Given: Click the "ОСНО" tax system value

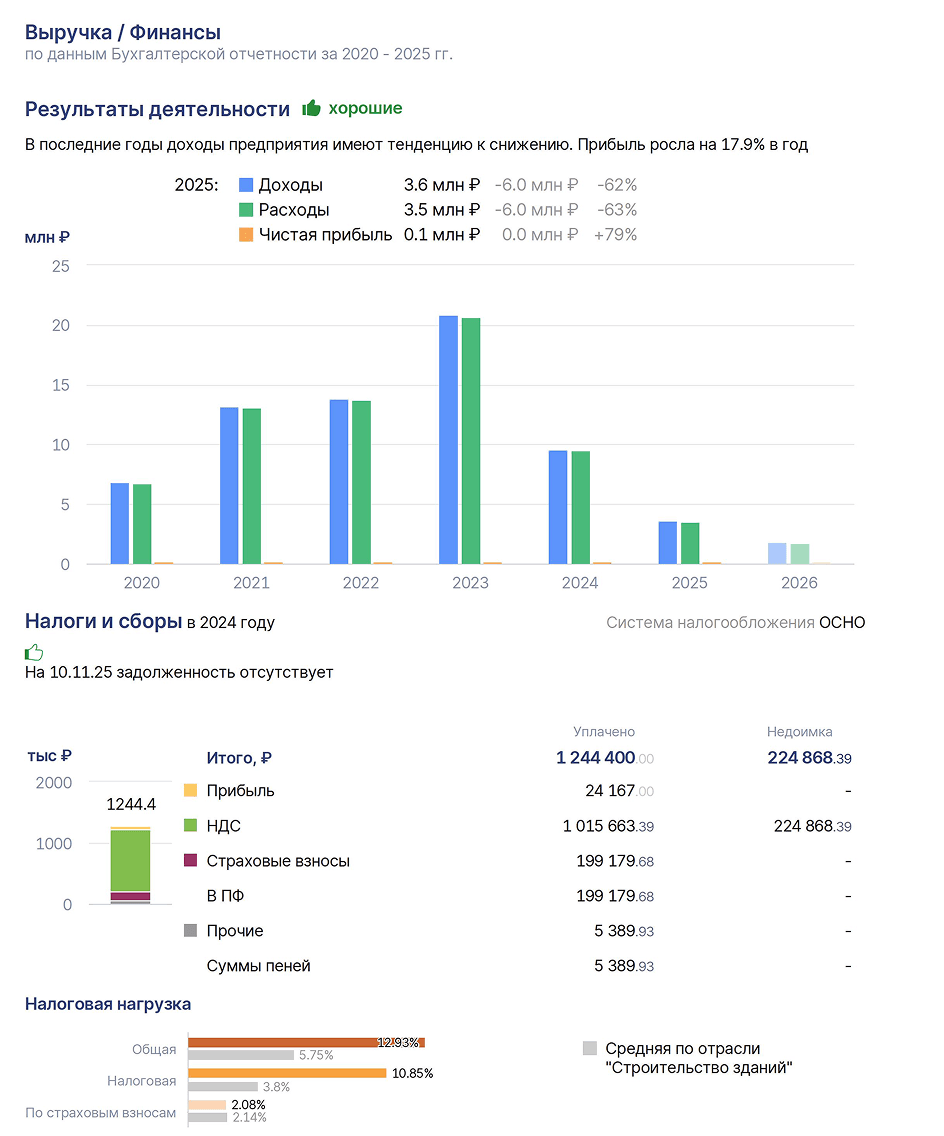Looking at the screenshot, I should 842,622.
